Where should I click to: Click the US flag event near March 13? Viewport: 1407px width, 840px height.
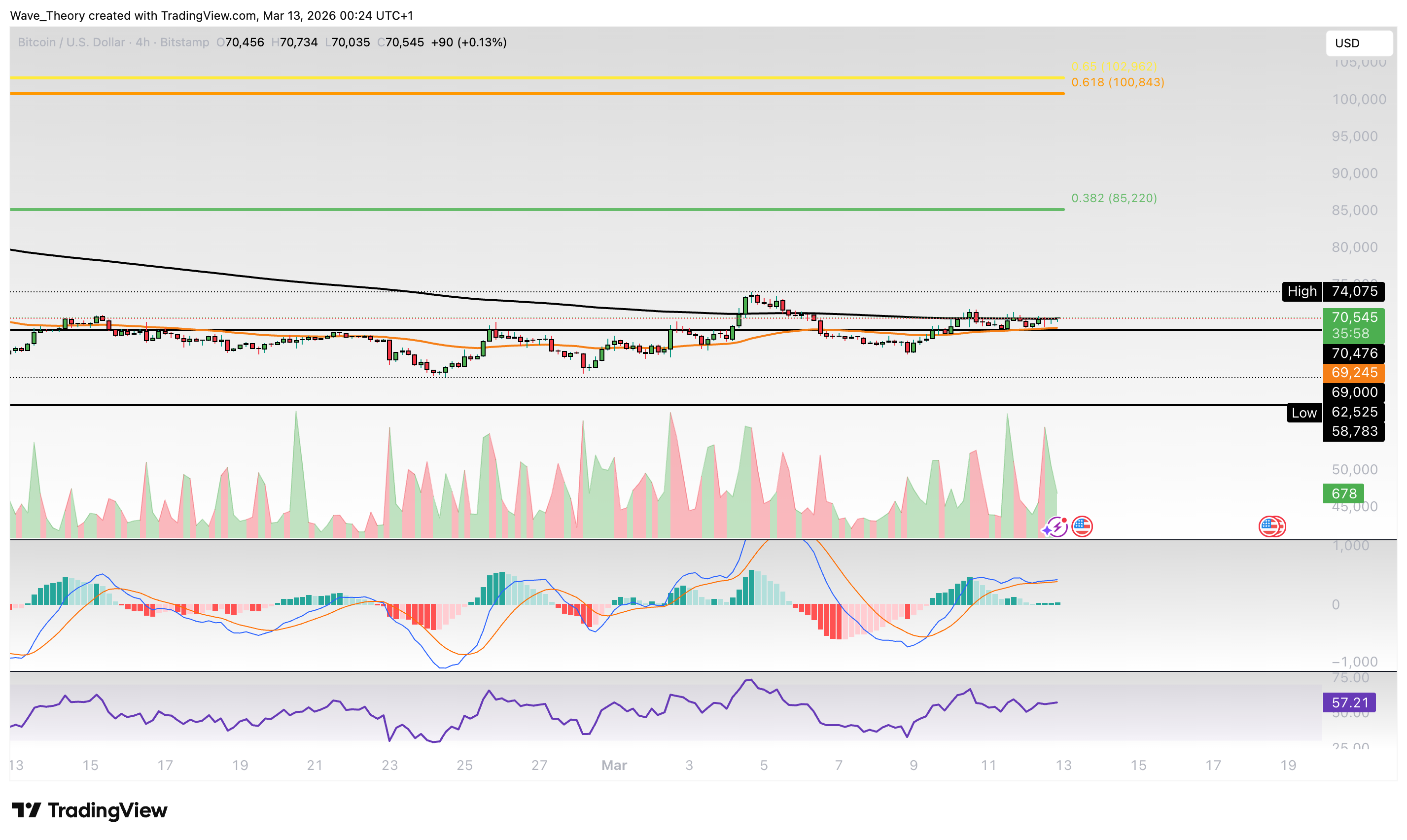click(x=1082, y=526)
